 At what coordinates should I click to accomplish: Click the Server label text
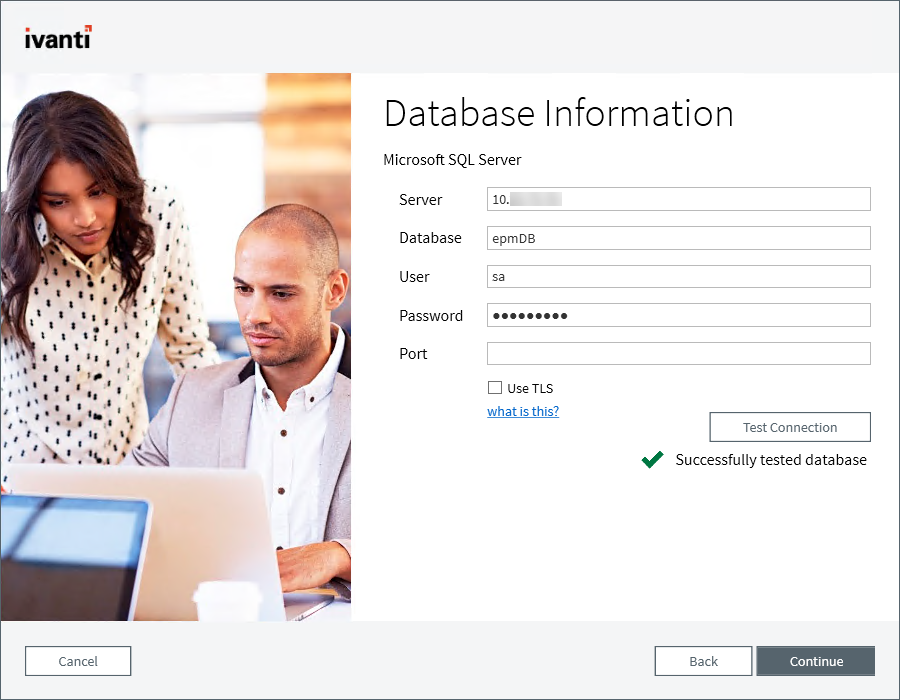pos(420,199)
